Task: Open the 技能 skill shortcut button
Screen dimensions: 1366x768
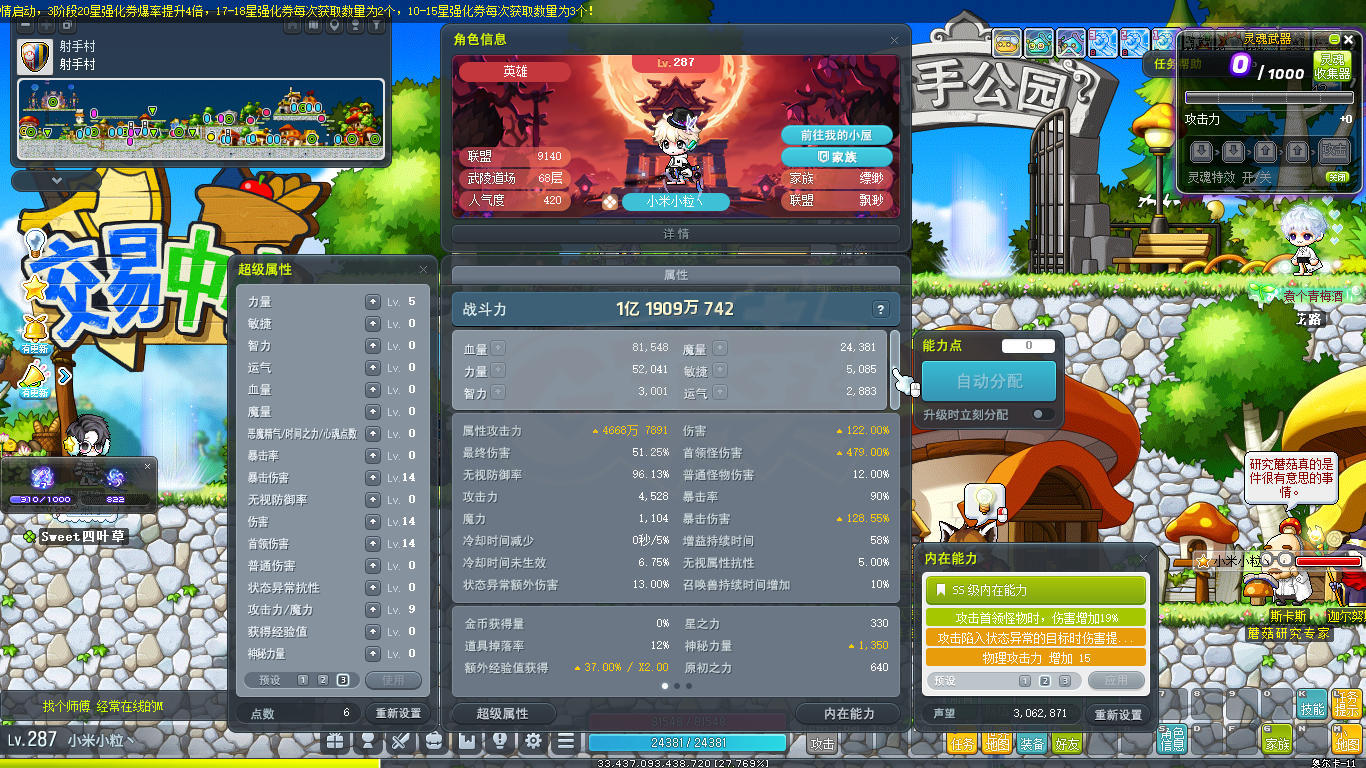Action: coord(1312,705)
